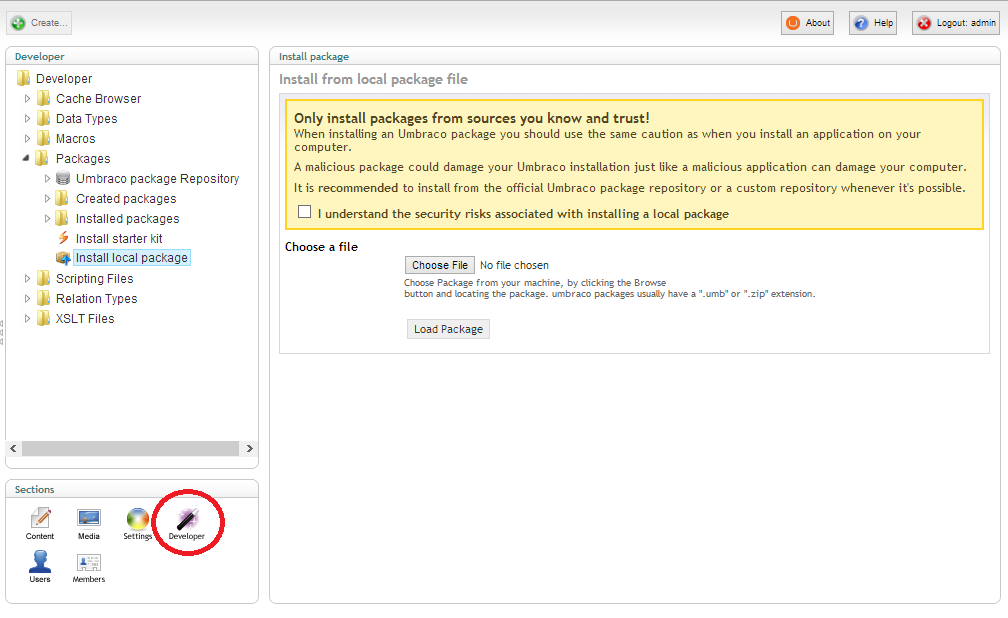Click tree scrollbar left arrow
The height and width of the screenshot is (618, 1008).
[13, 448]
